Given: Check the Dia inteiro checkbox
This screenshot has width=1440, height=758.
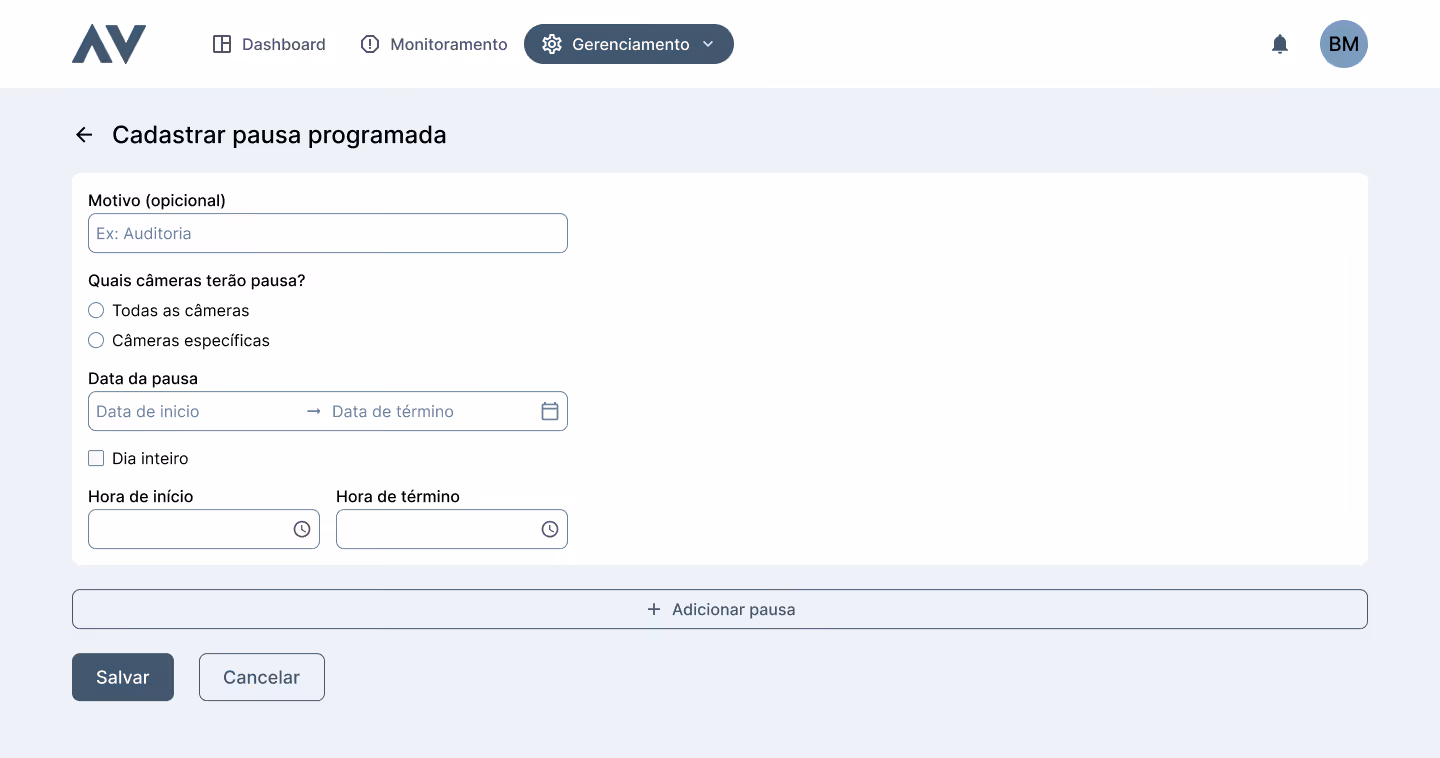Looking at the screenshot, I should tap(96, 459).
